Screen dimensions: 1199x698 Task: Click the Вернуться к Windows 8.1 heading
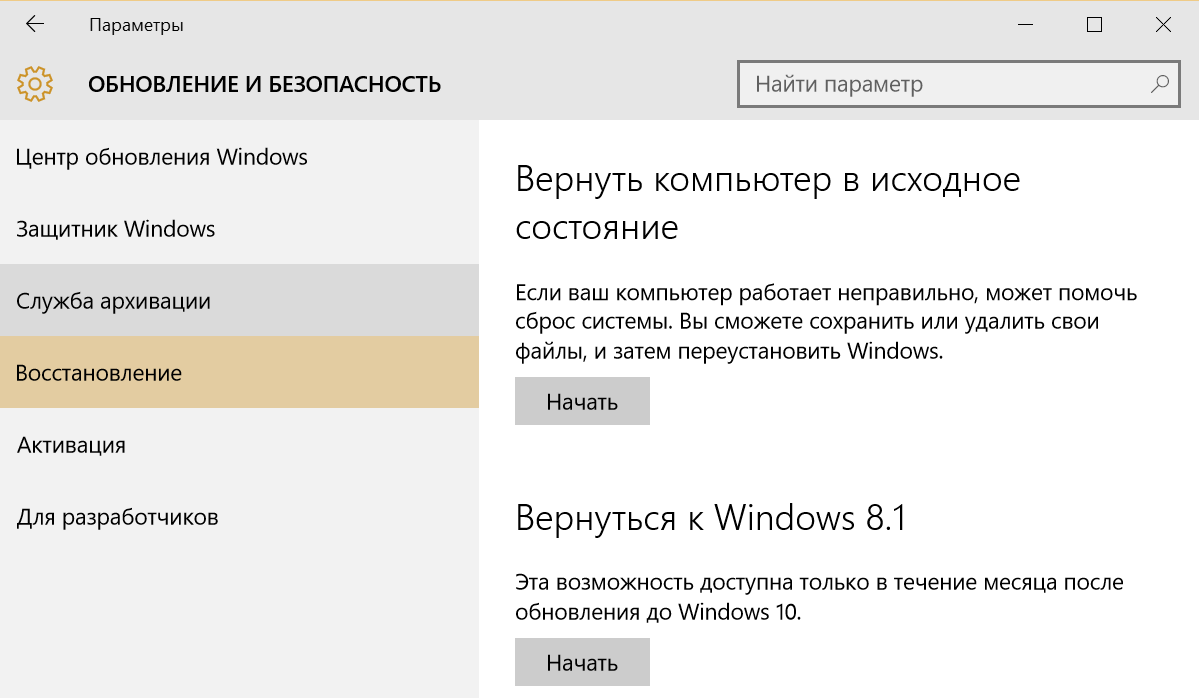pos(710,518)
